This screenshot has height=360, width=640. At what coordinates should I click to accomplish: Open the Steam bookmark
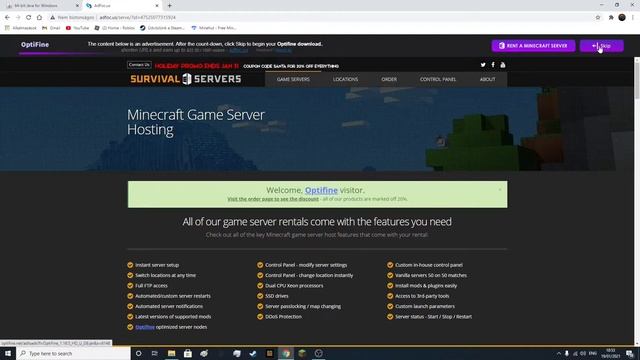[162, 28]
